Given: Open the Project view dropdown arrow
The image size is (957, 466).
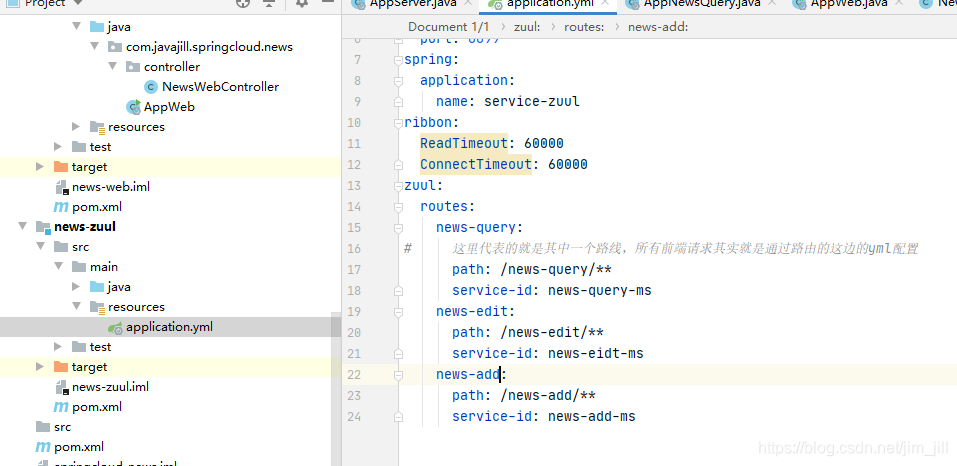Looking at the screenshot, I should click(x=77, y=3).
